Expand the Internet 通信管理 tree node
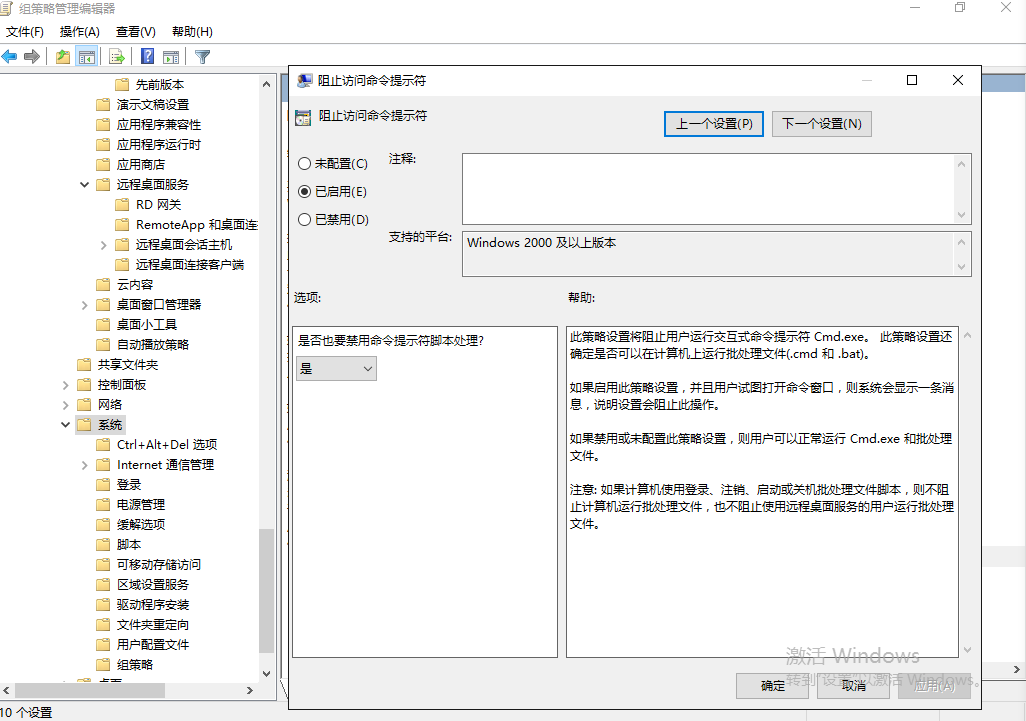The width and height of the screenshot is (1026, 721). click(84, 465)
